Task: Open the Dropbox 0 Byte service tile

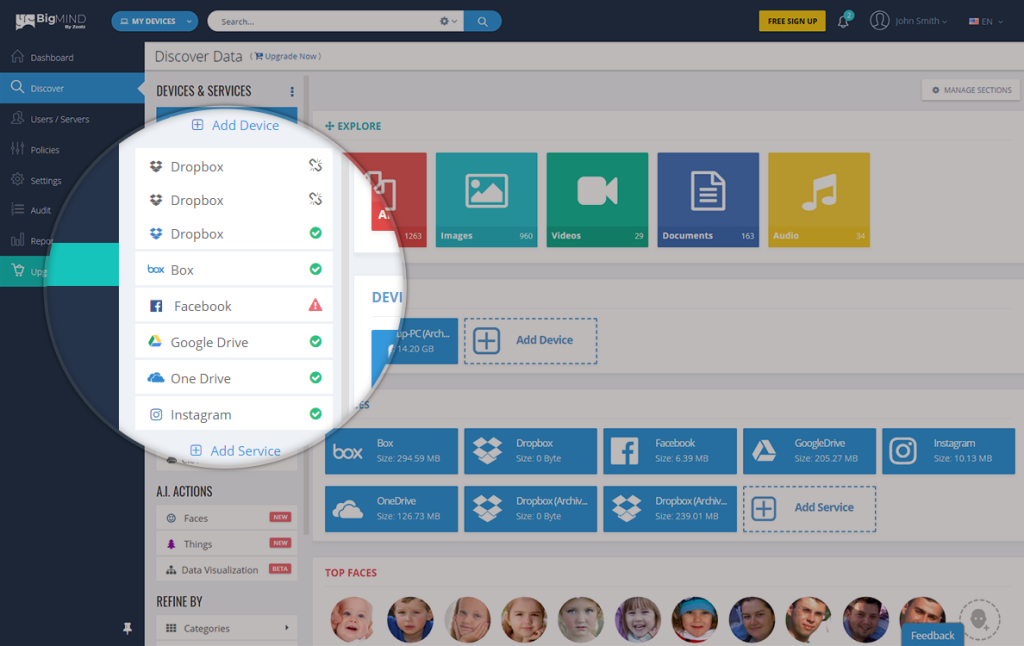Action: point(530,451)
